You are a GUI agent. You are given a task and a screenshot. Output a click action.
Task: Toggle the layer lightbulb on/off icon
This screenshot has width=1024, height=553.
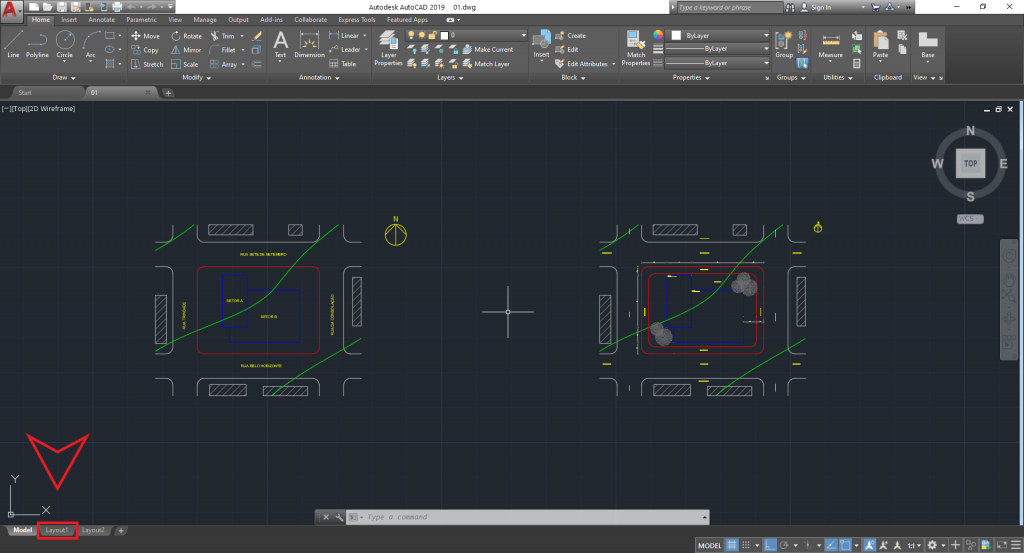click(x=411, y=35)
